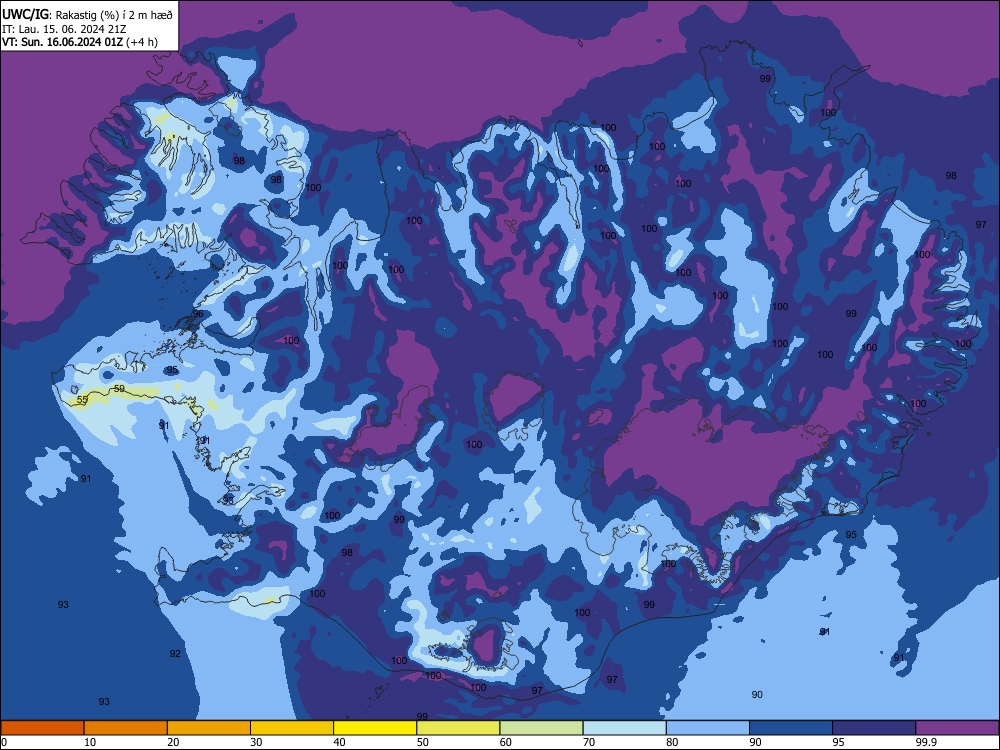Viewport: 1000px width, 750px height.
Task: Click the '55' humidity value on the map
Action: [82, 400]
